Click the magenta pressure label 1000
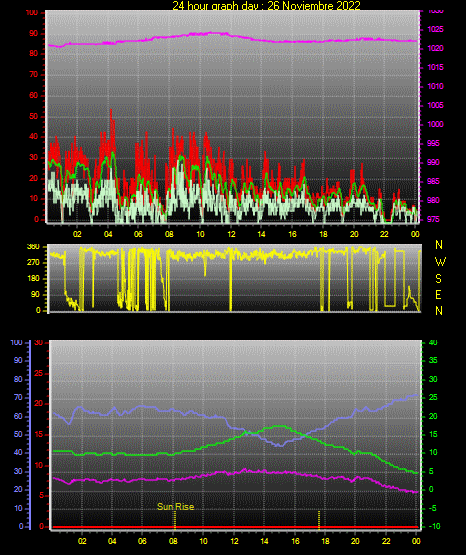The width and height of the screenshot is (466, 555). pos(435,124)
